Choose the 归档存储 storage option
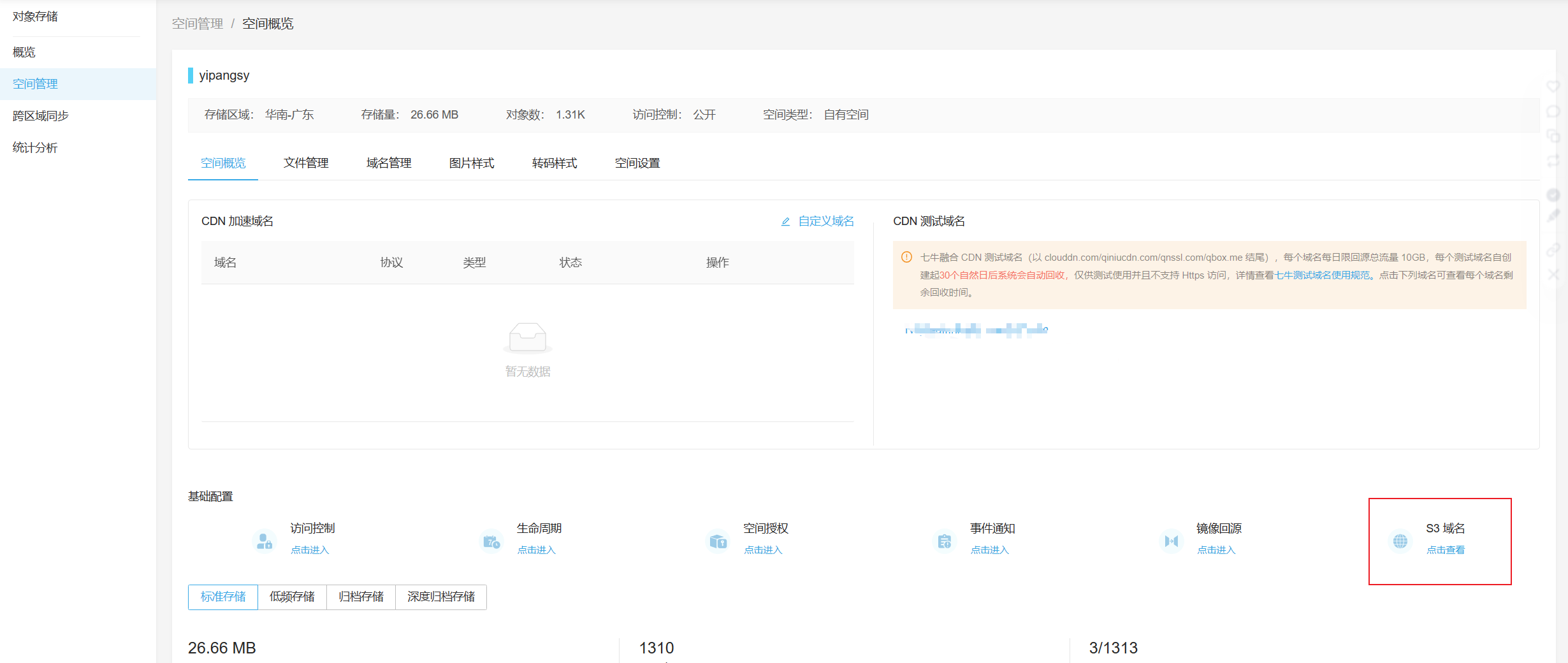1568x663 pixels. click(361, 597)
